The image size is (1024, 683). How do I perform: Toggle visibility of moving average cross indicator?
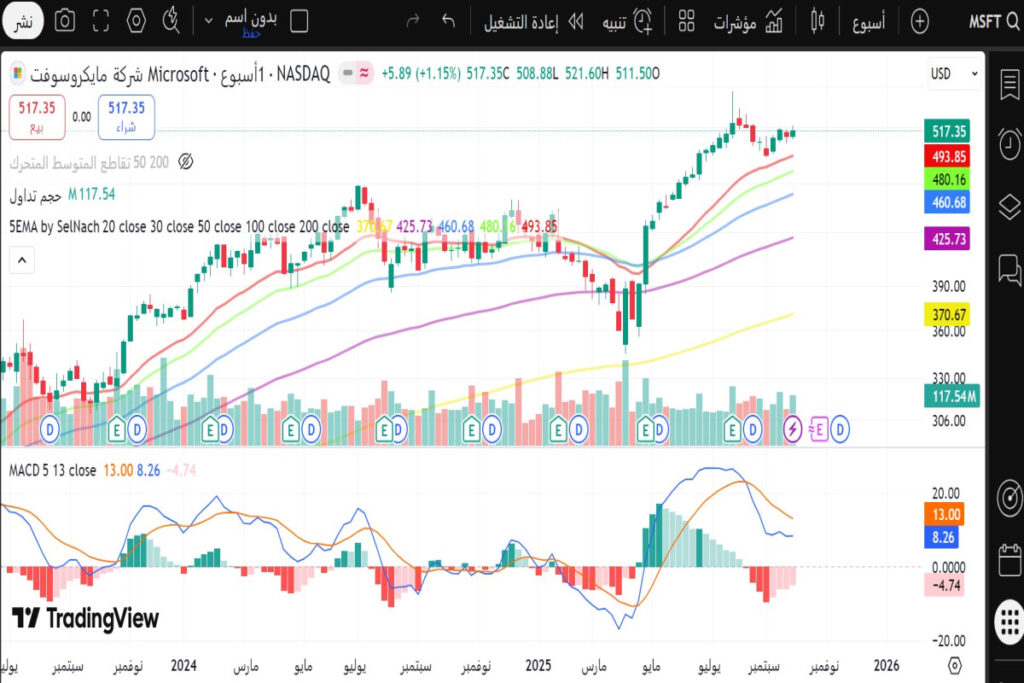click(185, 161)
